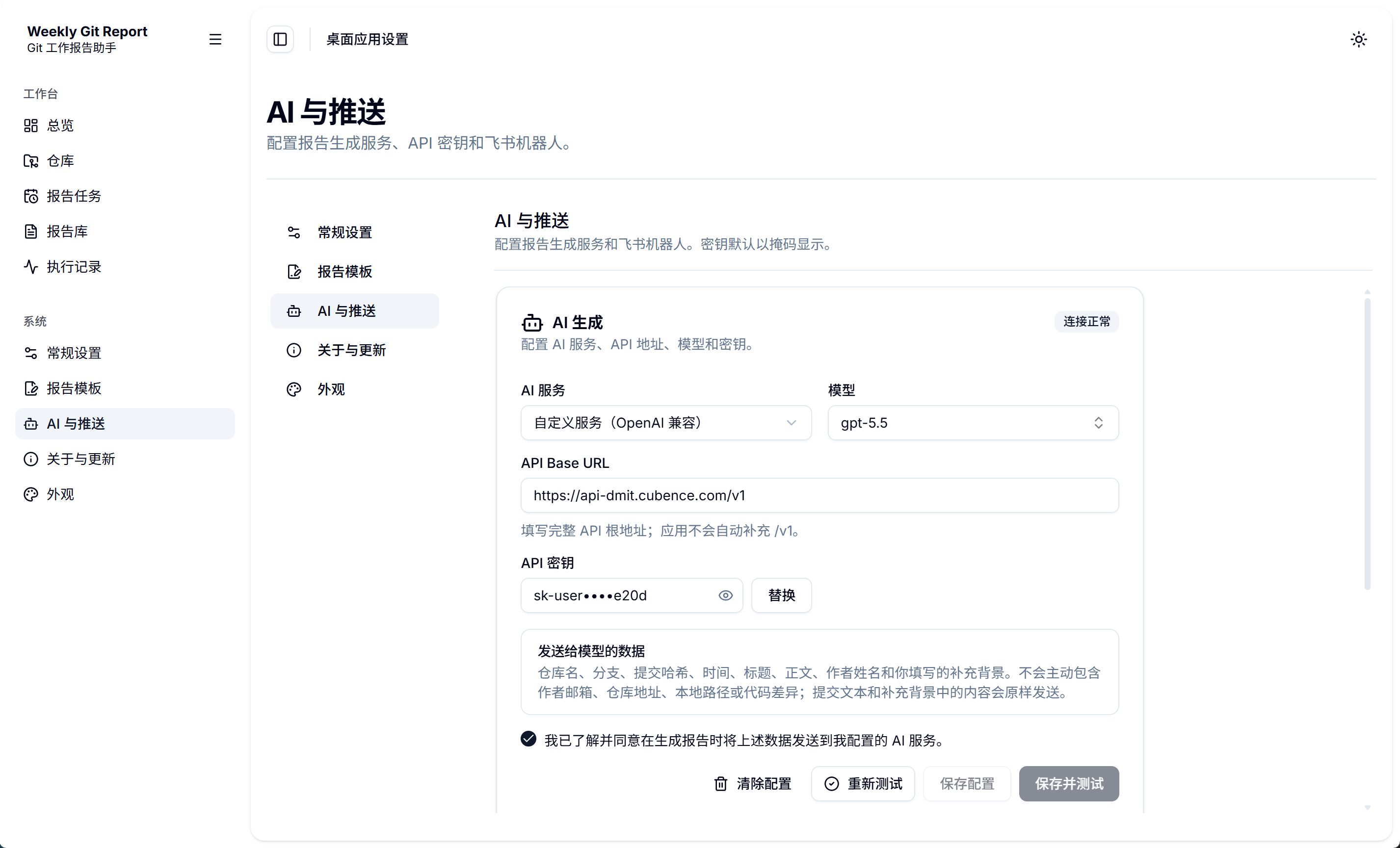Click the 桌面应用设置 header title

[367, 39]
